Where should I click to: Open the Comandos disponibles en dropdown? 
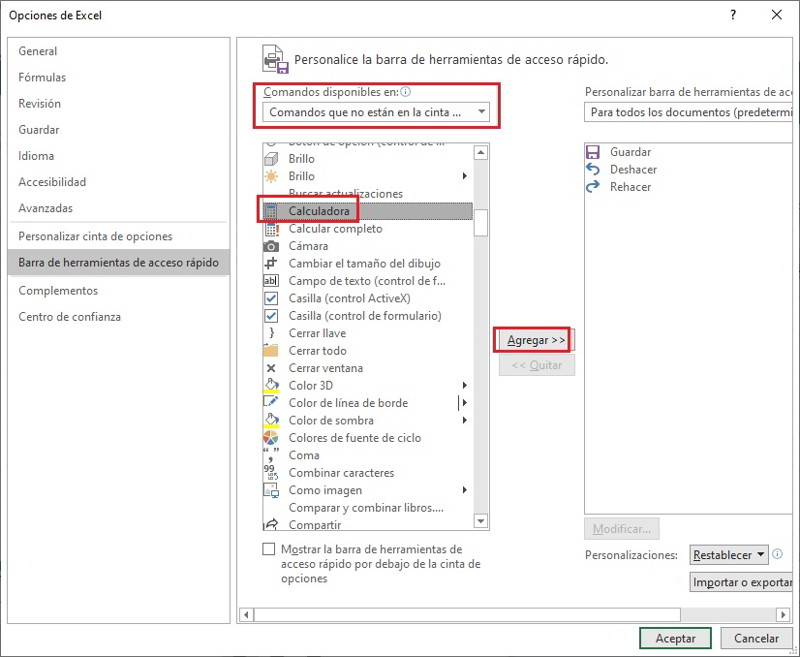click(376, 112)
